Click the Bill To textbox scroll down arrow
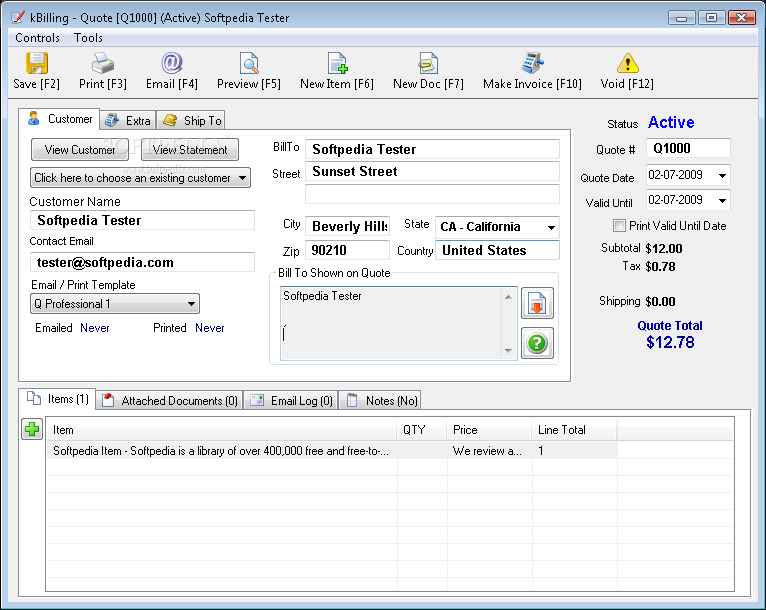This screenshot has width=766, height=610. [508, 350]
